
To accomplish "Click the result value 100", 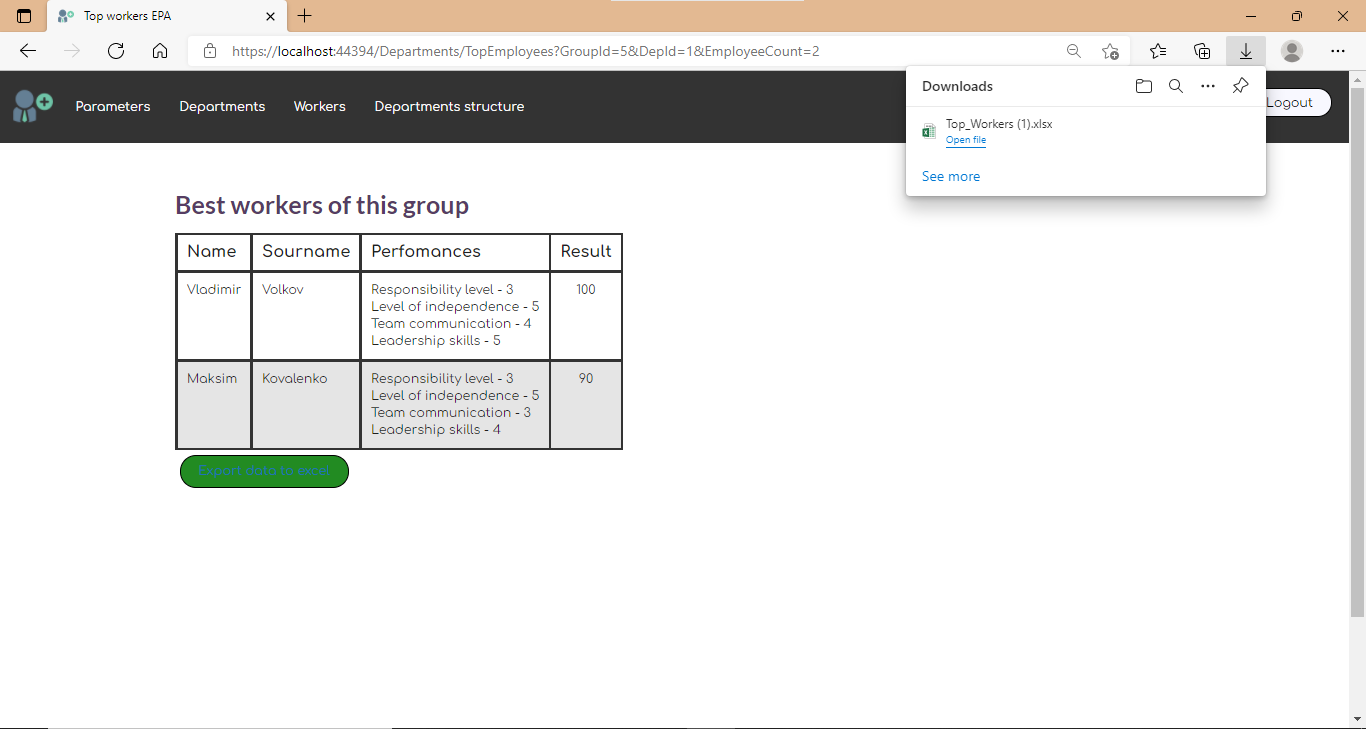I will click(x=586, y=289).
